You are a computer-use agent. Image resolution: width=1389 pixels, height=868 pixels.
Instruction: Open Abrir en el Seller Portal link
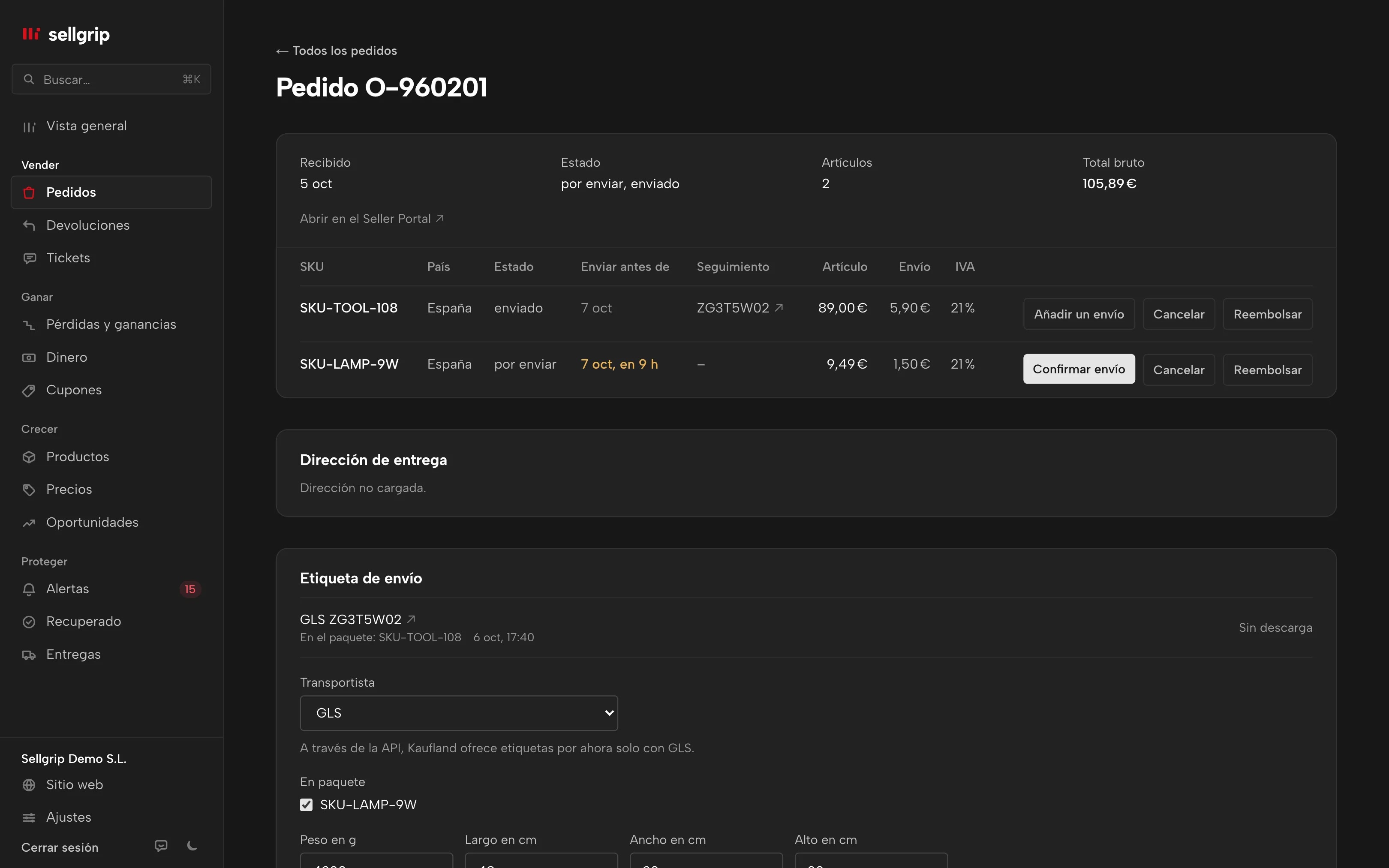tap(371, 219)
